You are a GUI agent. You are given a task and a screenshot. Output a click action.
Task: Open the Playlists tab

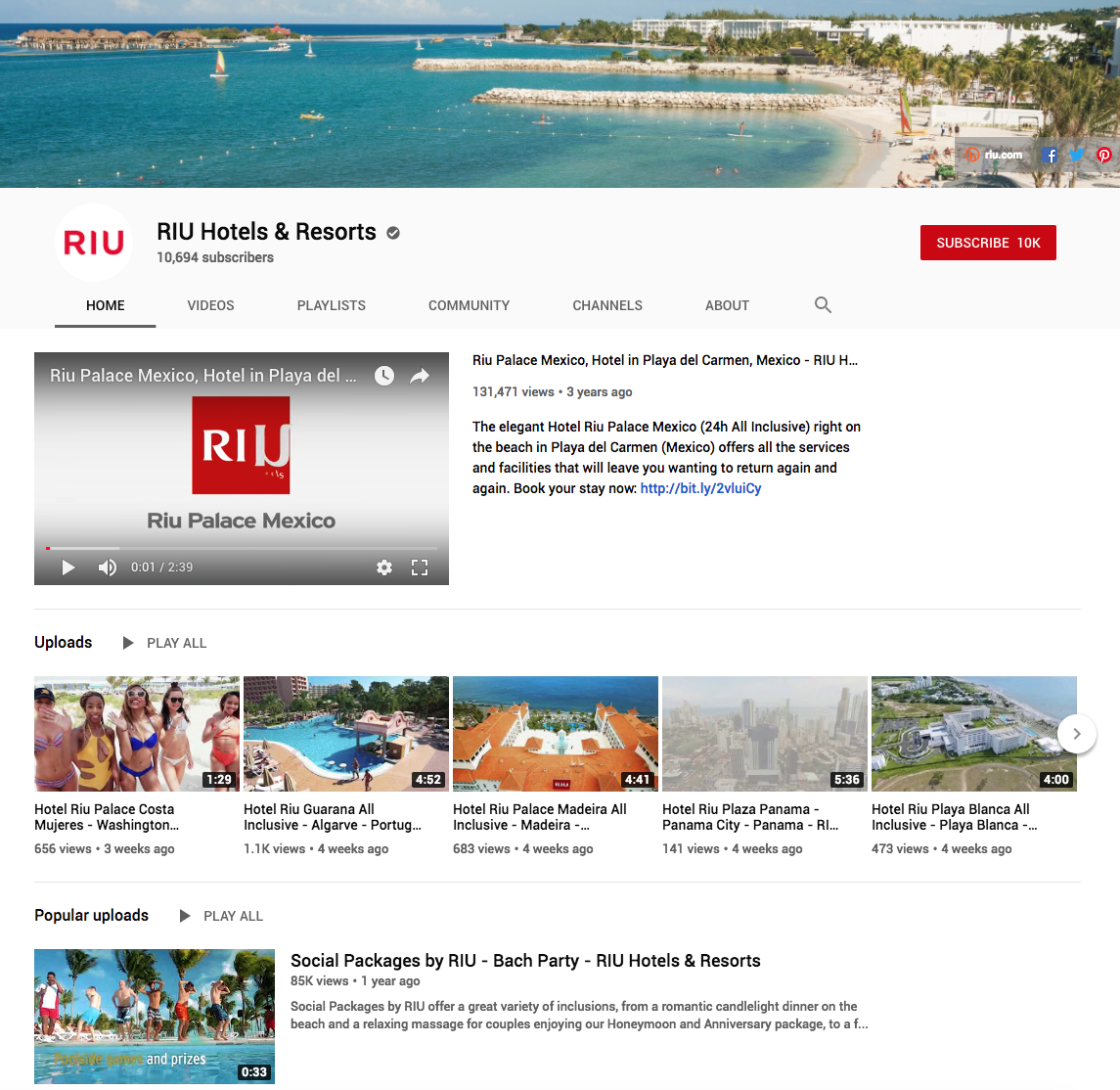331,304
